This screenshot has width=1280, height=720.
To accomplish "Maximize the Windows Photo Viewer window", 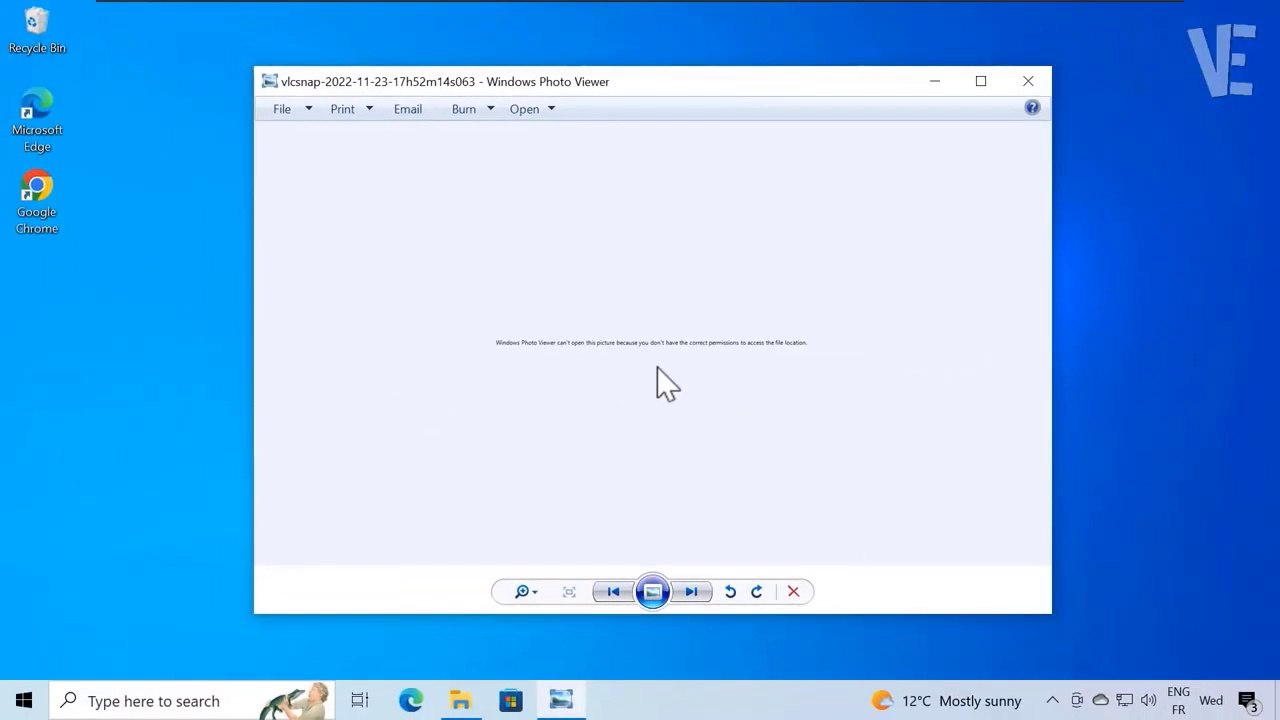I will pyautogui.click(x=981, y=81).
